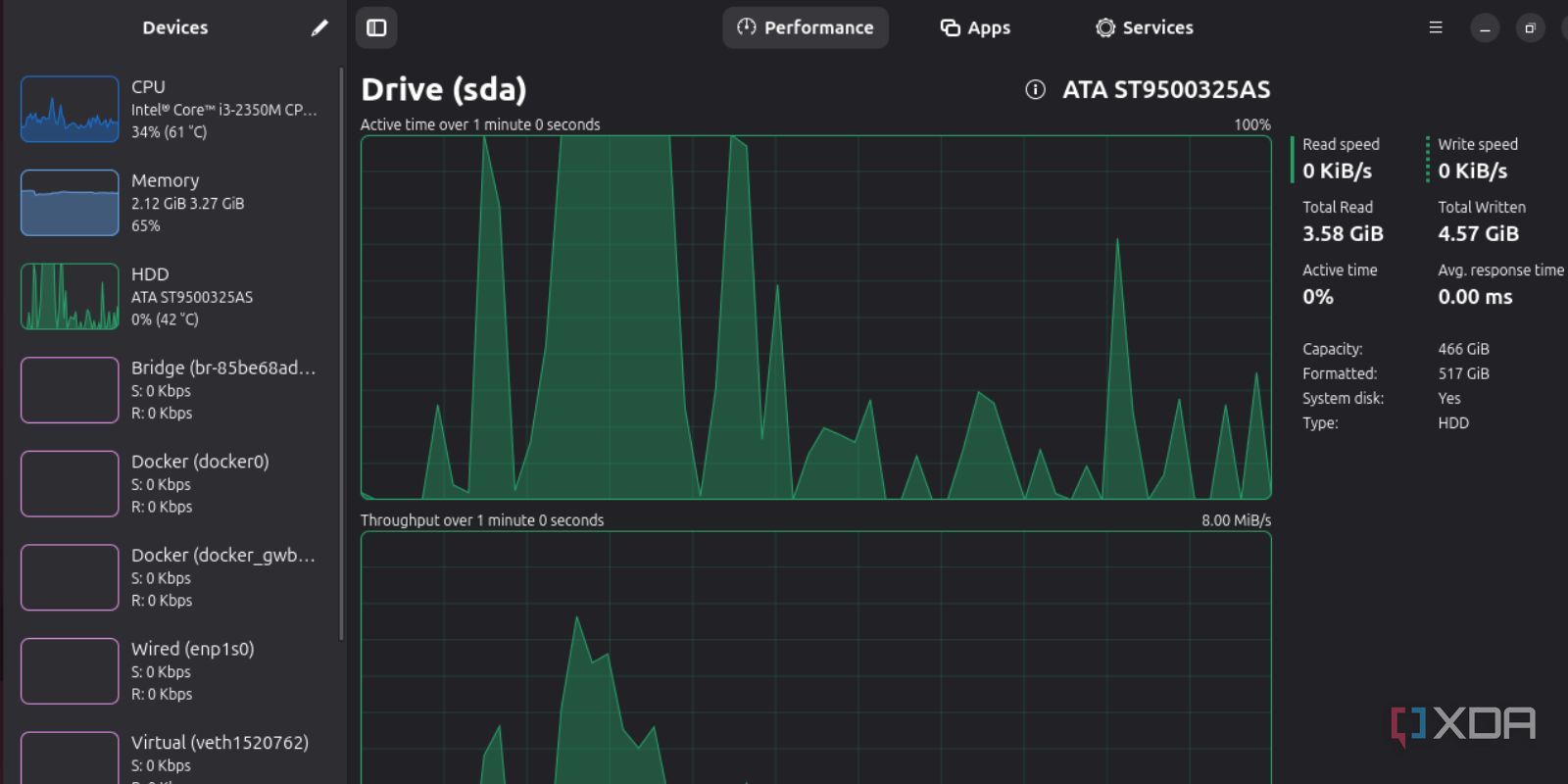Select the Virtual (veth1520762) device entry
1568x784 pixels.
176,759
